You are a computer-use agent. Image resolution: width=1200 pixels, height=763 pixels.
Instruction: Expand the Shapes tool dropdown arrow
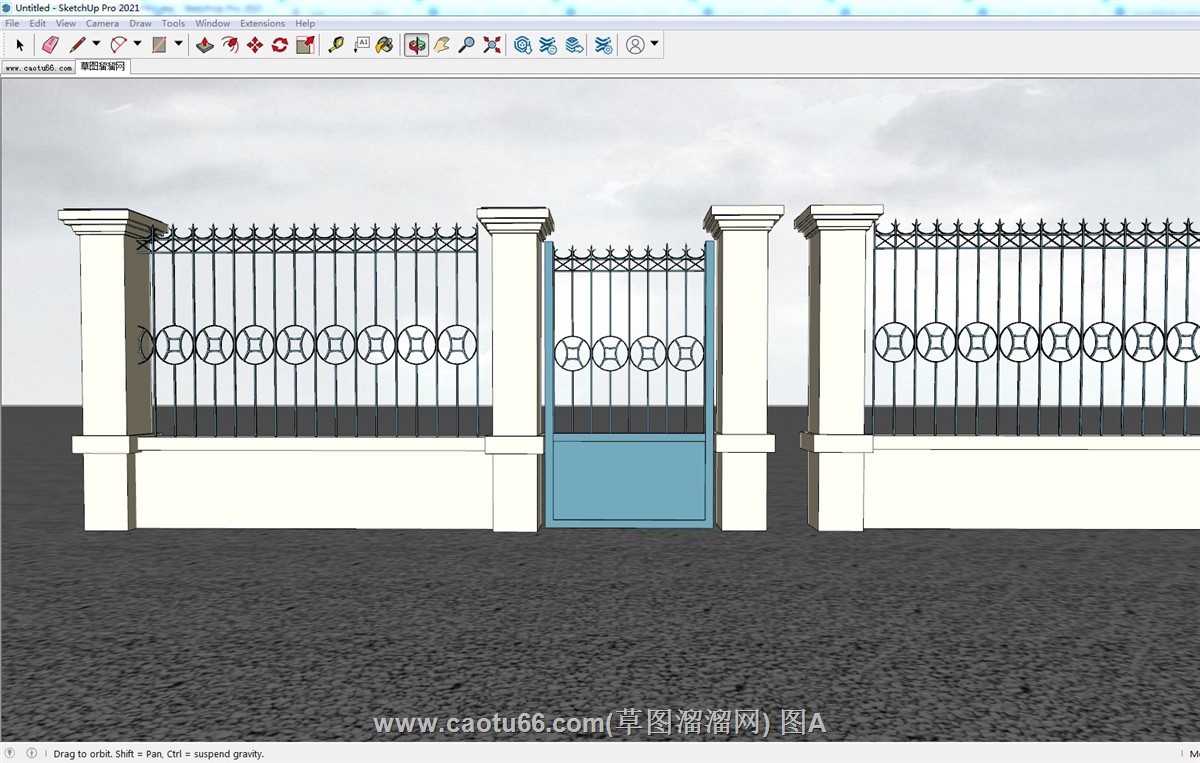click(178, 44)
